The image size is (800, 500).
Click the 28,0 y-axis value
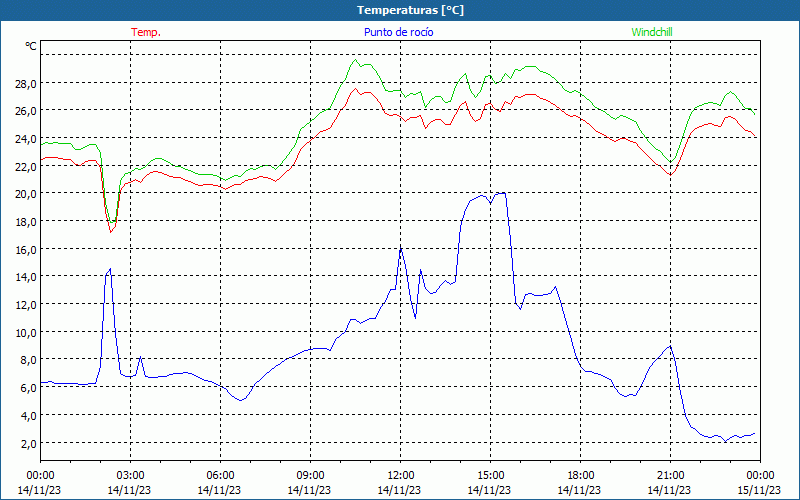coord(26,84)
